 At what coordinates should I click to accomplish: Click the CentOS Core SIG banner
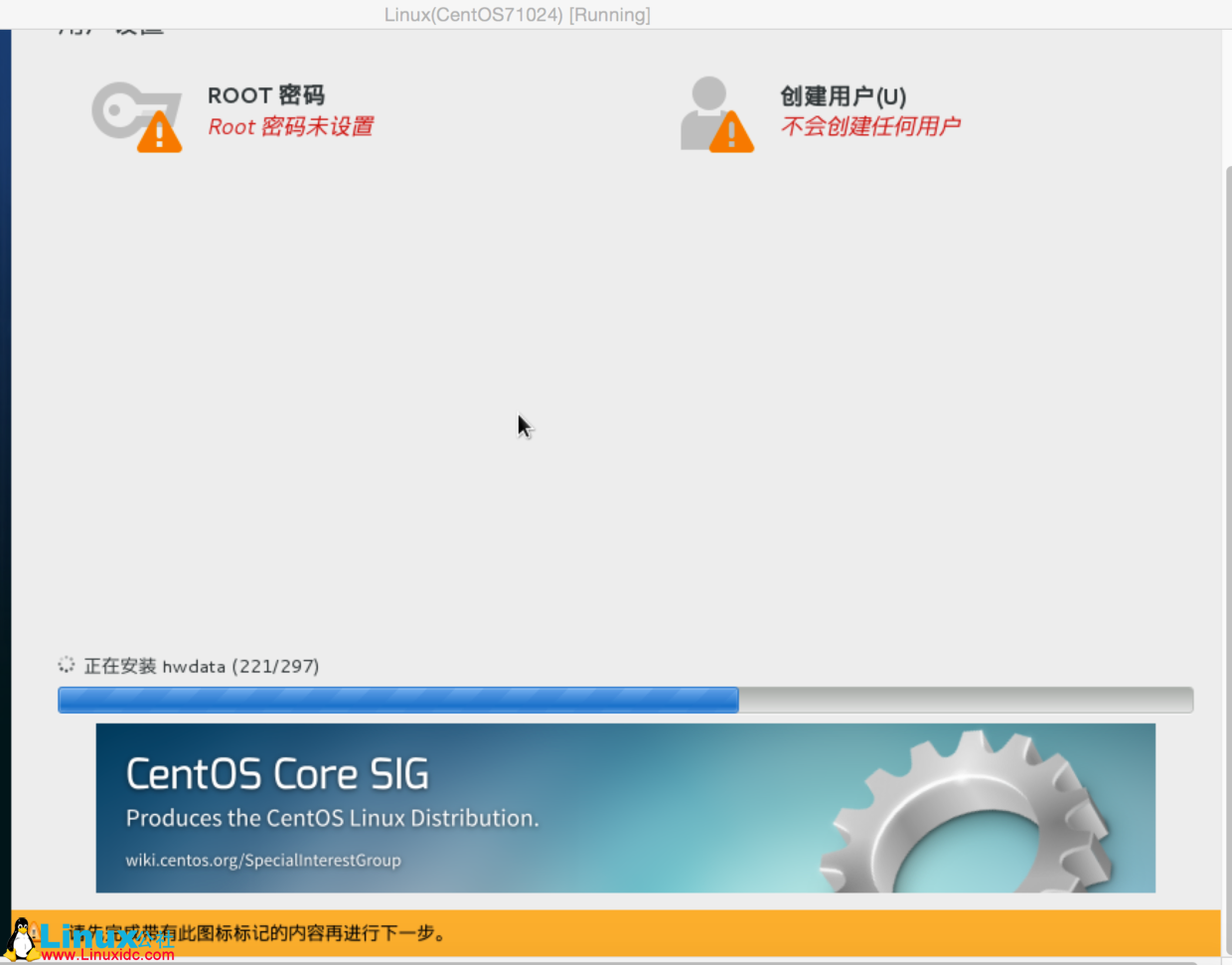coord(625,808)
